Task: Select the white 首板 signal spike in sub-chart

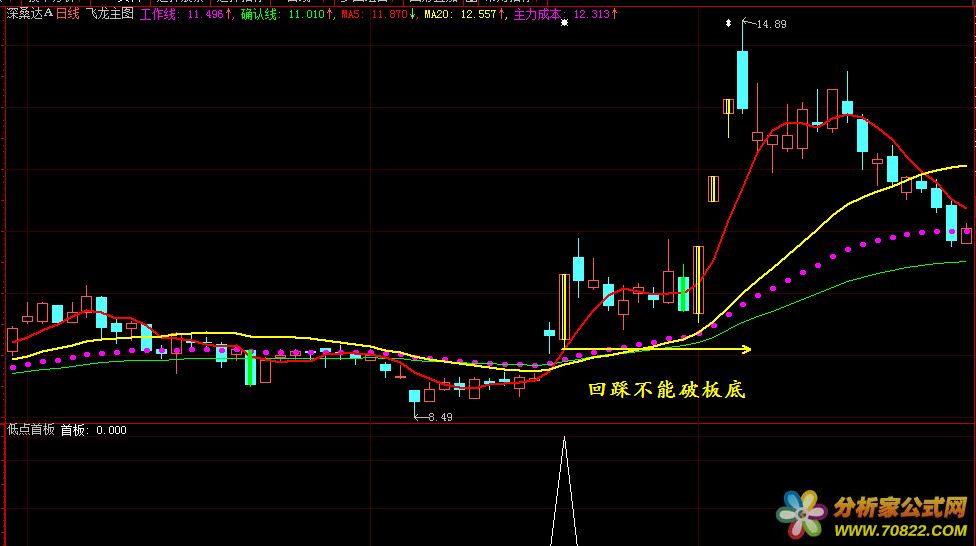Action: point(564,491)
